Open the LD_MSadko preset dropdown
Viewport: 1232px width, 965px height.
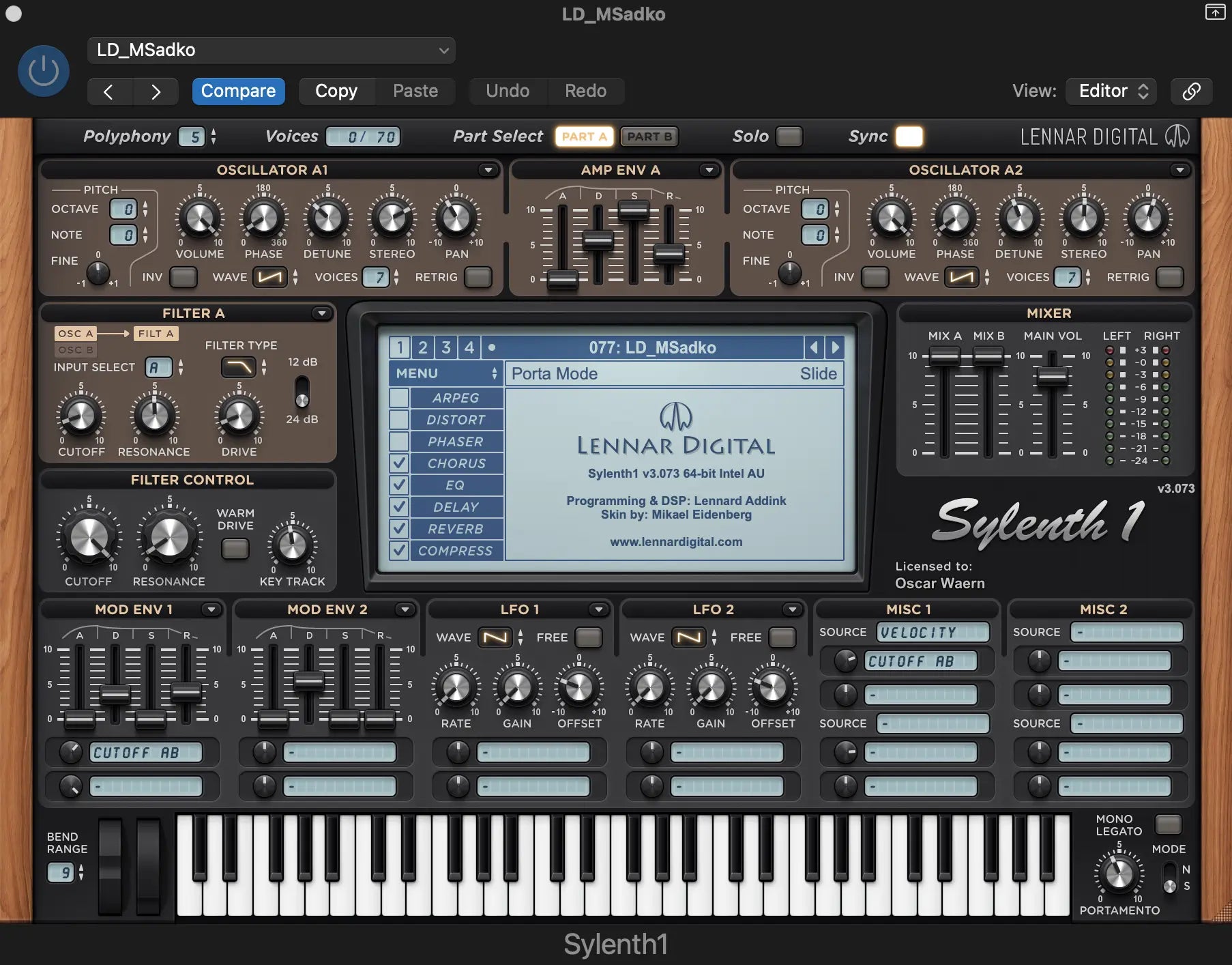[x=272, y=51]
